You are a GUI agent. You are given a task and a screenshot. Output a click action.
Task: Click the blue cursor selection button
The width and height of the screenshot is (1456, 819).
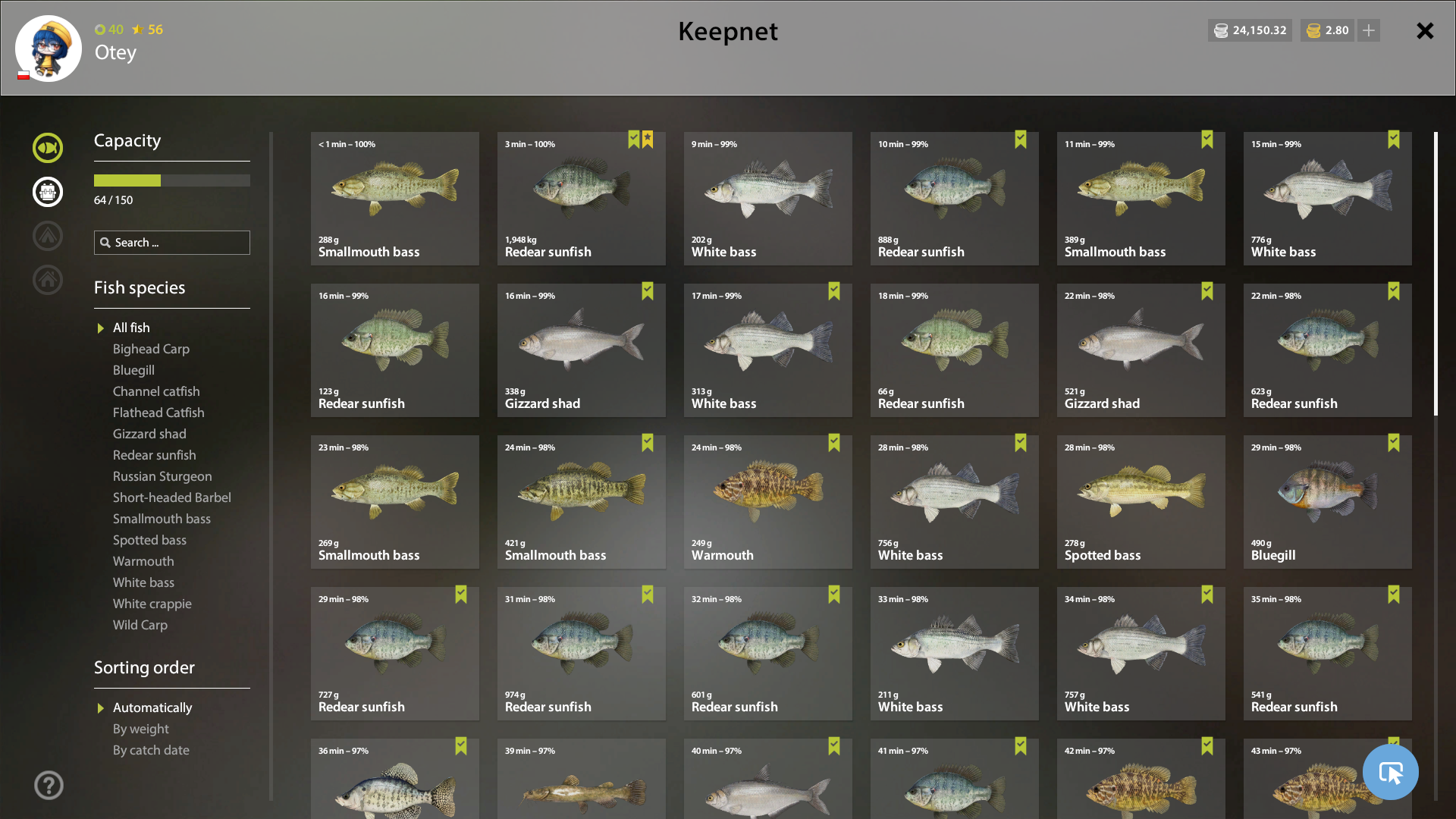pos(1391,772)
